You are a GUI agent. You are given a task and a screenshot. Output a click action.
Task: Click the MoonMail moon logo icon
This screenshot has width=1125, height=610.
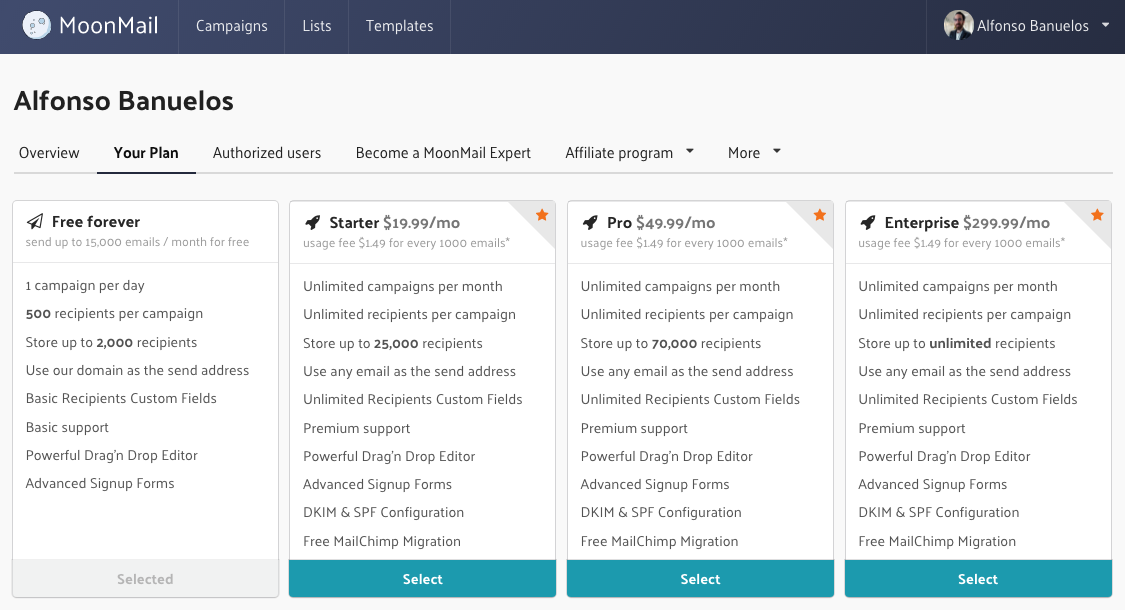pos(37,25)
